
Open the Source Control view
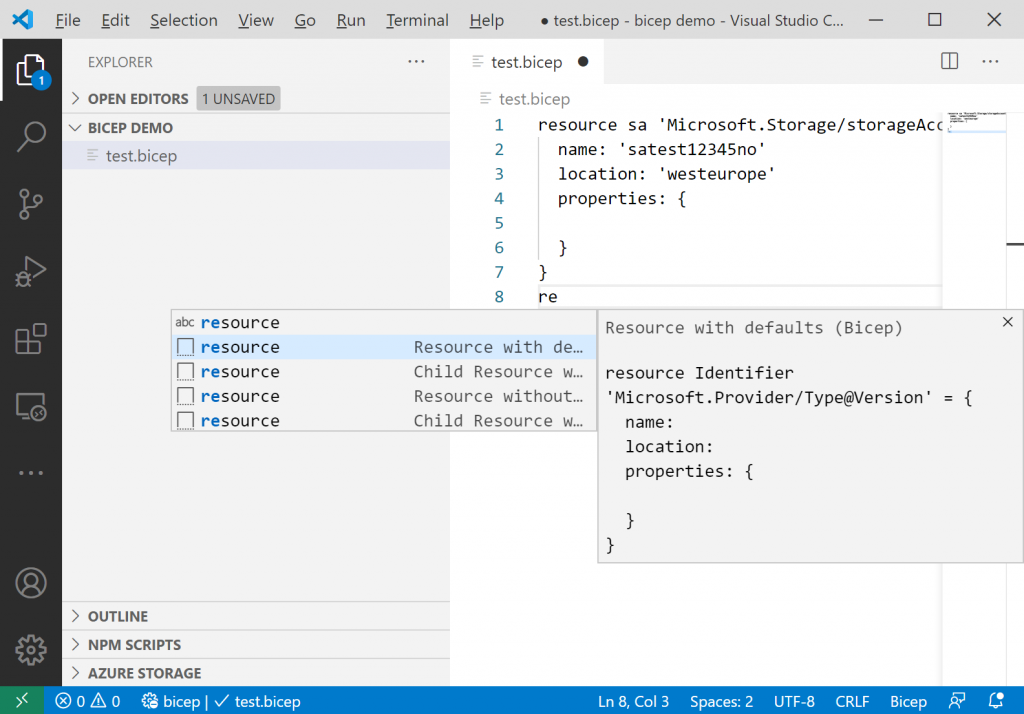tap(31, 203)
